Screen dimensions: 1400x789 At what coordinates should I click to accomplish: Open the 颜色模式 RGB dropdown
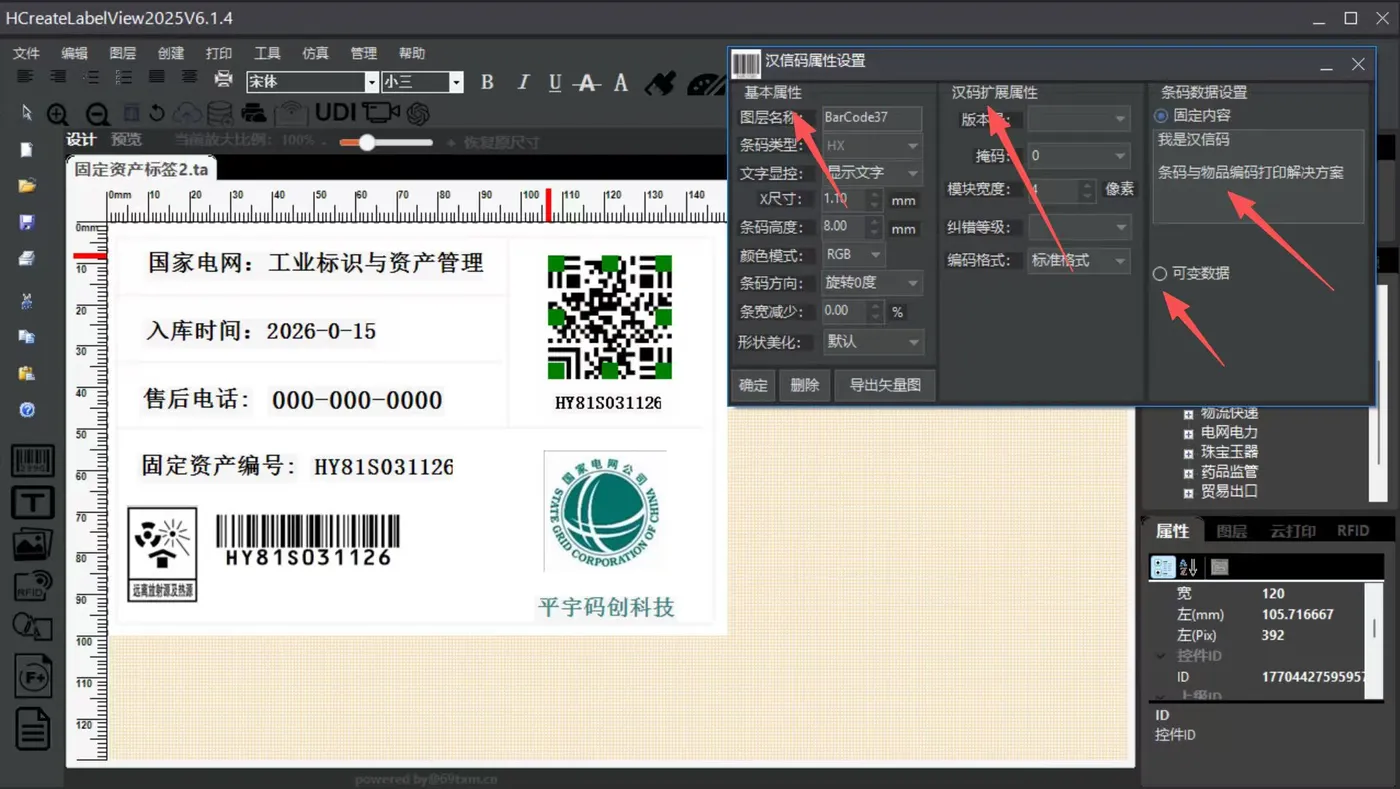coord(853,255)
